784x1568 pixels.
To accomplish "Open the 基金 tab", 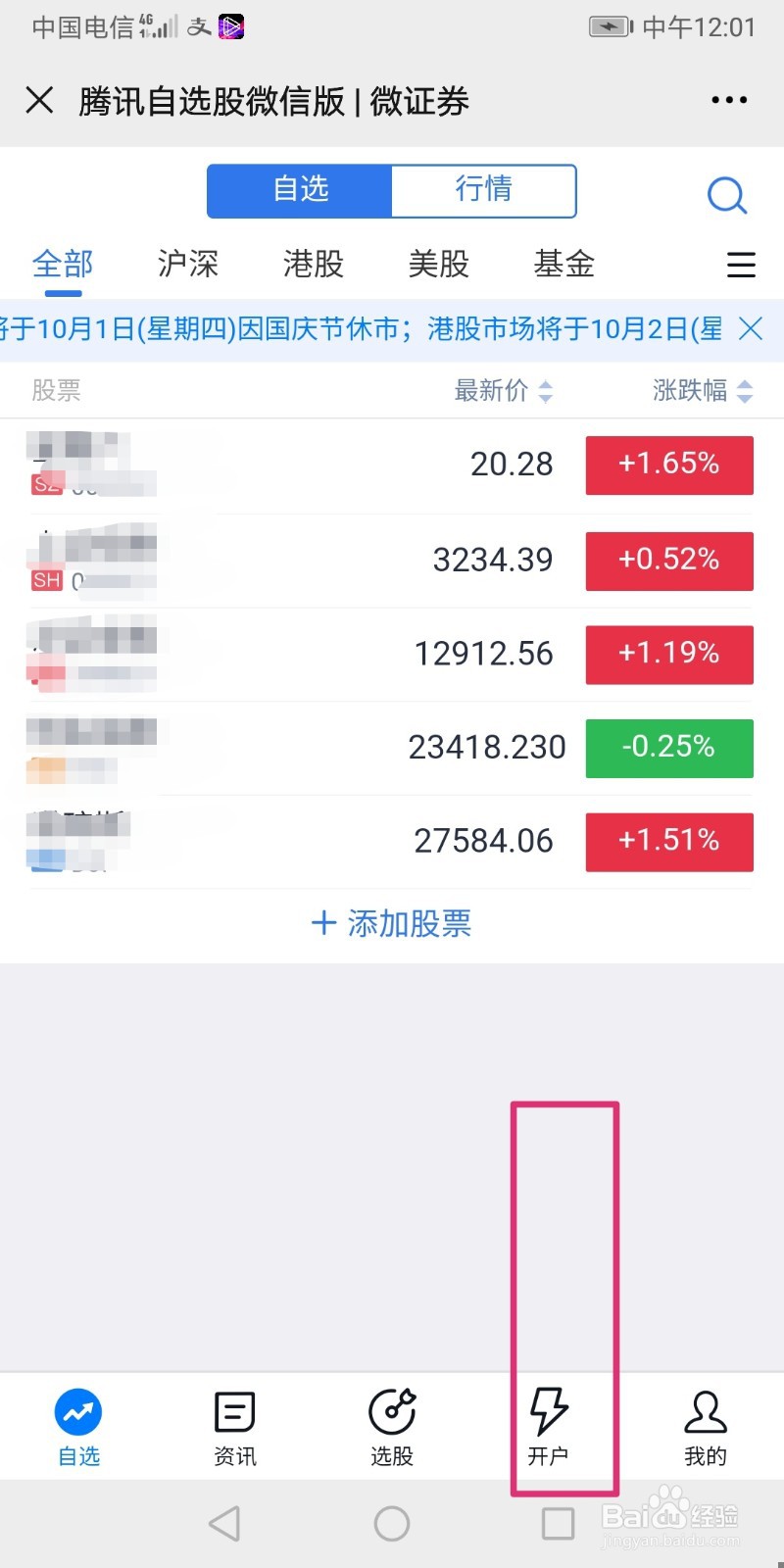I will click(564, 264).
